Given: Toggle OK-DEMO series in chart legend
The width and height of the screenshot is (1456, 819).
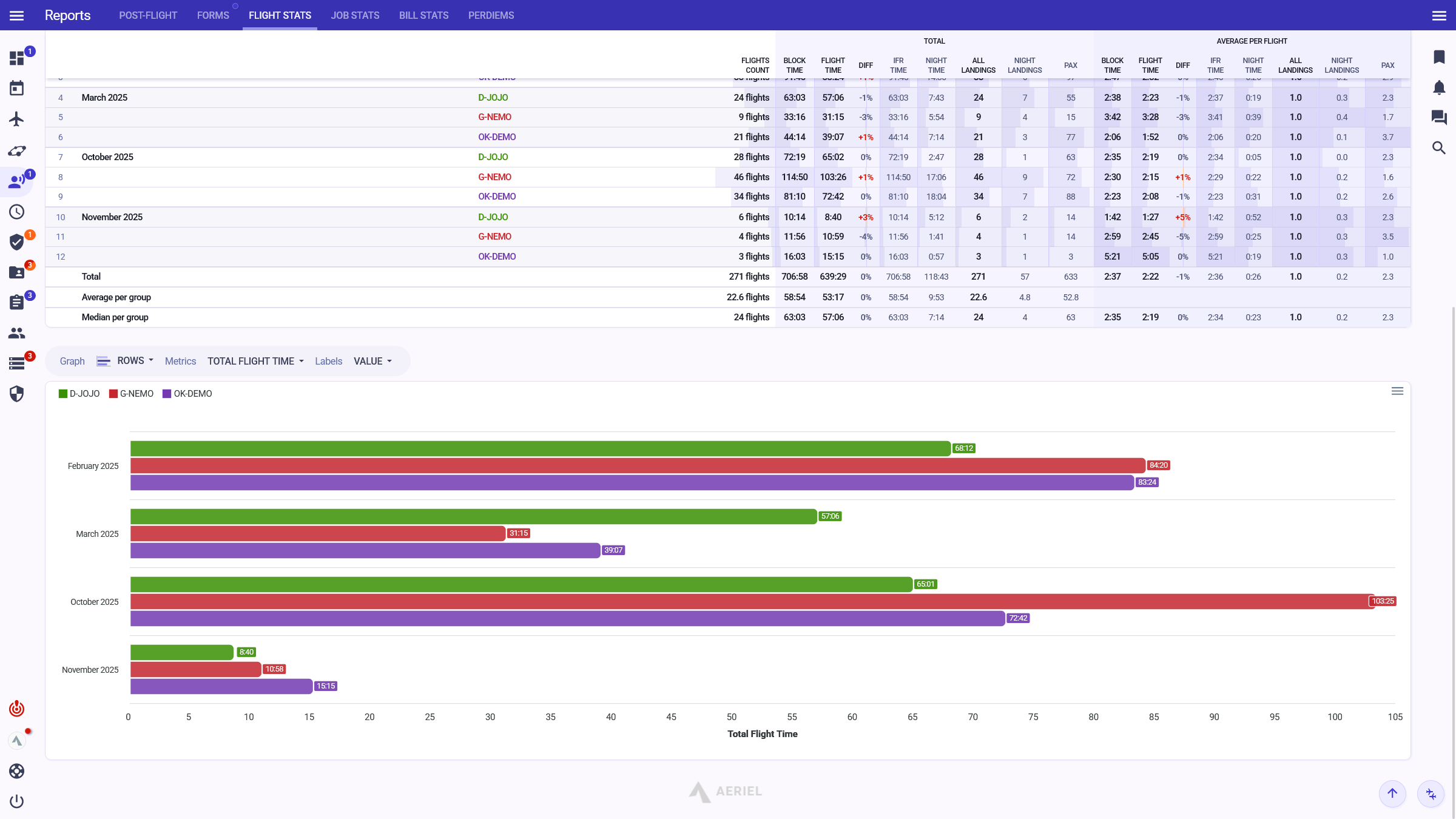Looking at the screenshot, I should click(187, 394).
